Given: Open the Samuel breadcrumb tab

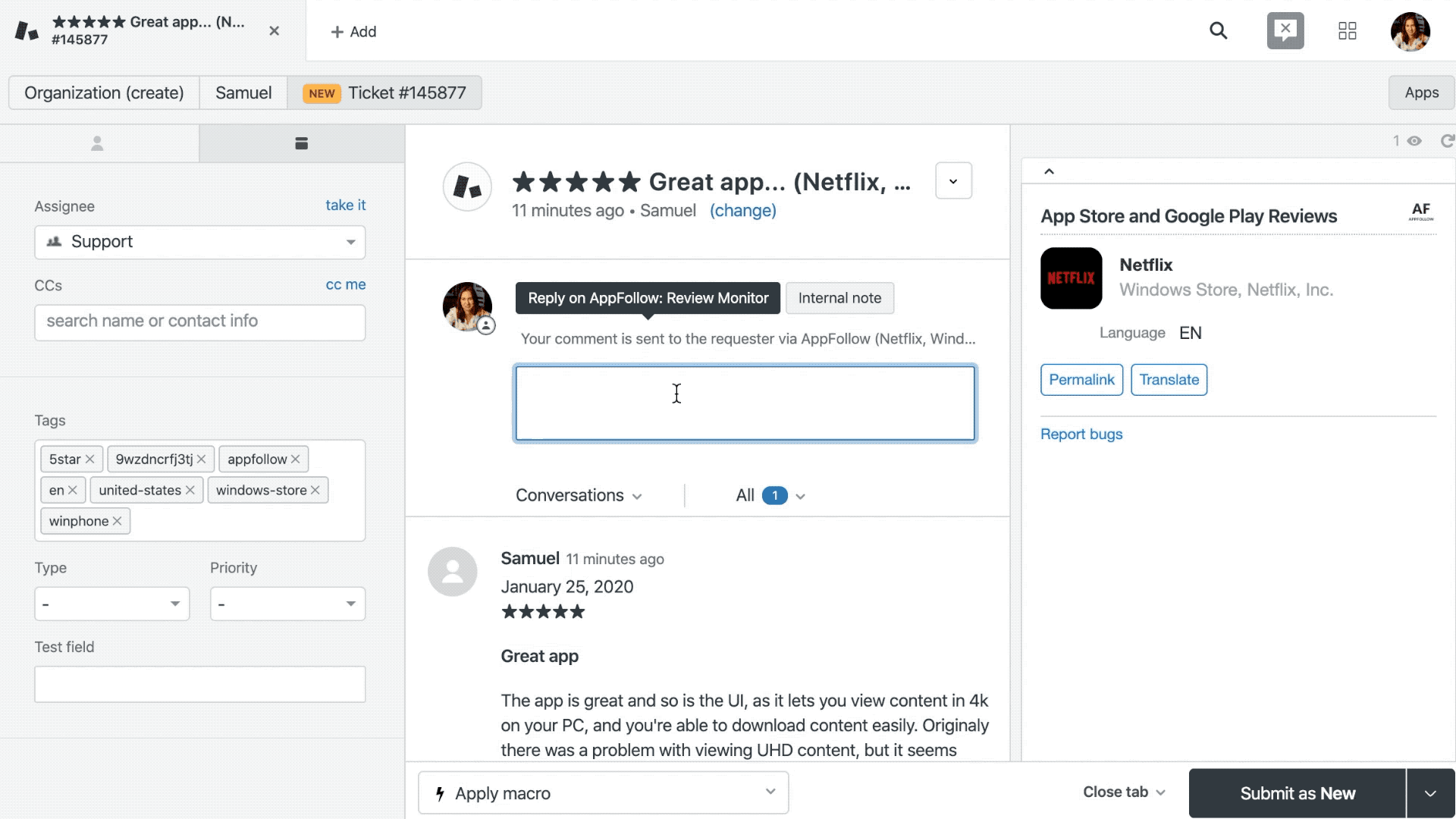Looking at the screenshot, I should click(243, 93).
